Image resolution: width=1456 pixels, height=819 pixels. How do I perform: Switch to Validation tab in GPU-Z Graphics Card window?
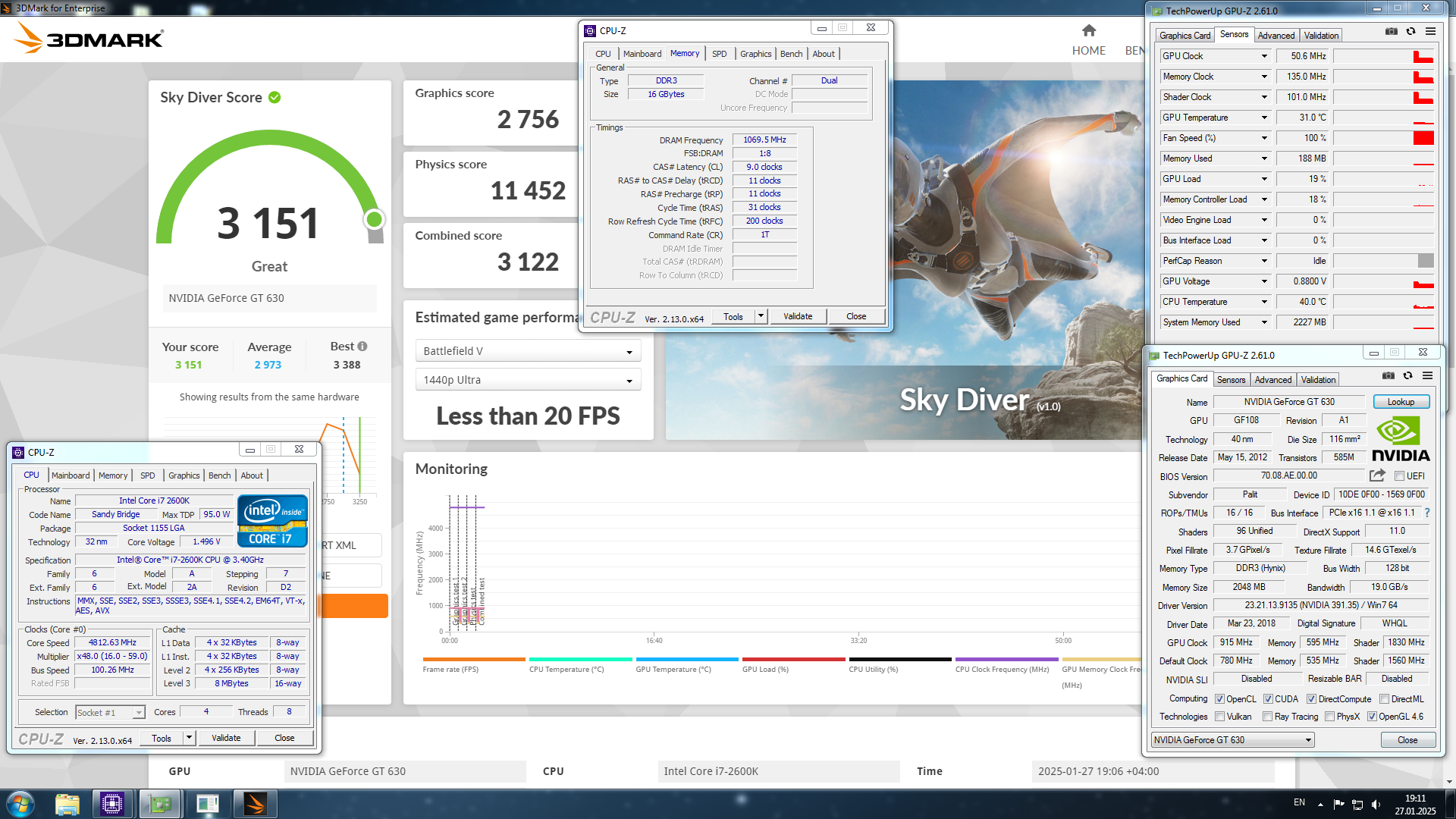1318,380
